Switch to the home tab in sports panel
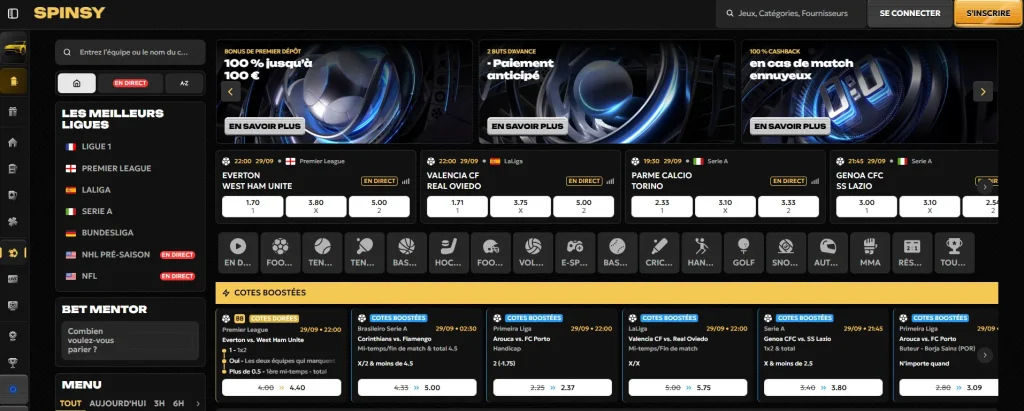This screenshot has height=411, width=1024. tap(76, 83)
